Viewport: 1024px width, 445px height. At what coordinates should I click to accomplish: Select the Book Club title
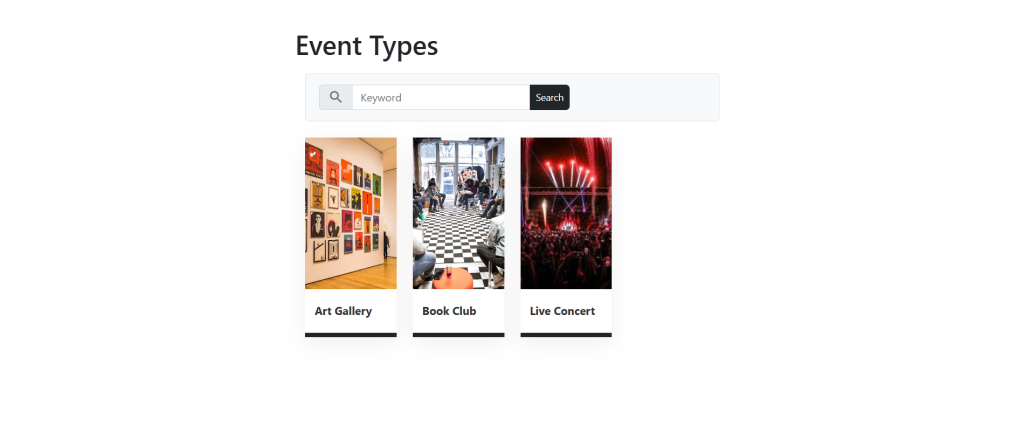pyautogui.click(x=449, y=311)
